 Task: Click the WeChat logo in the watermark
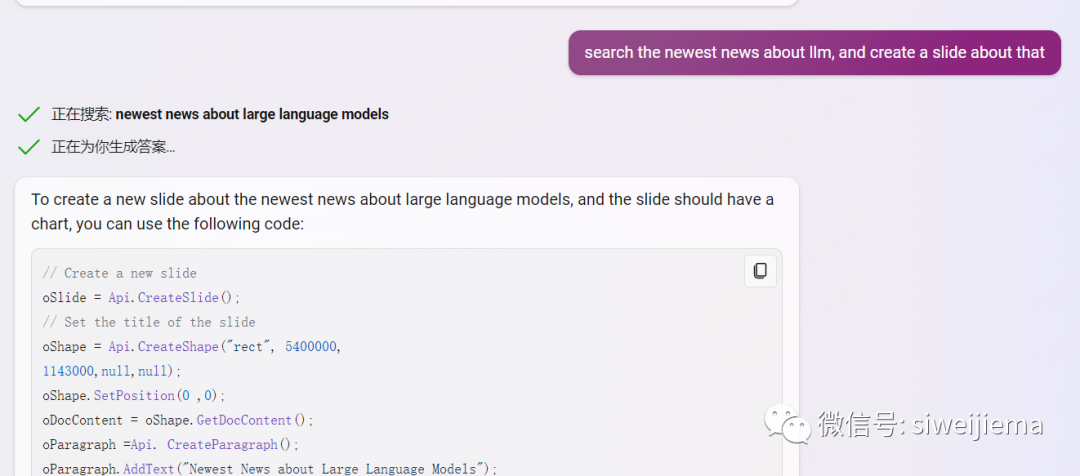pos(788,424)
